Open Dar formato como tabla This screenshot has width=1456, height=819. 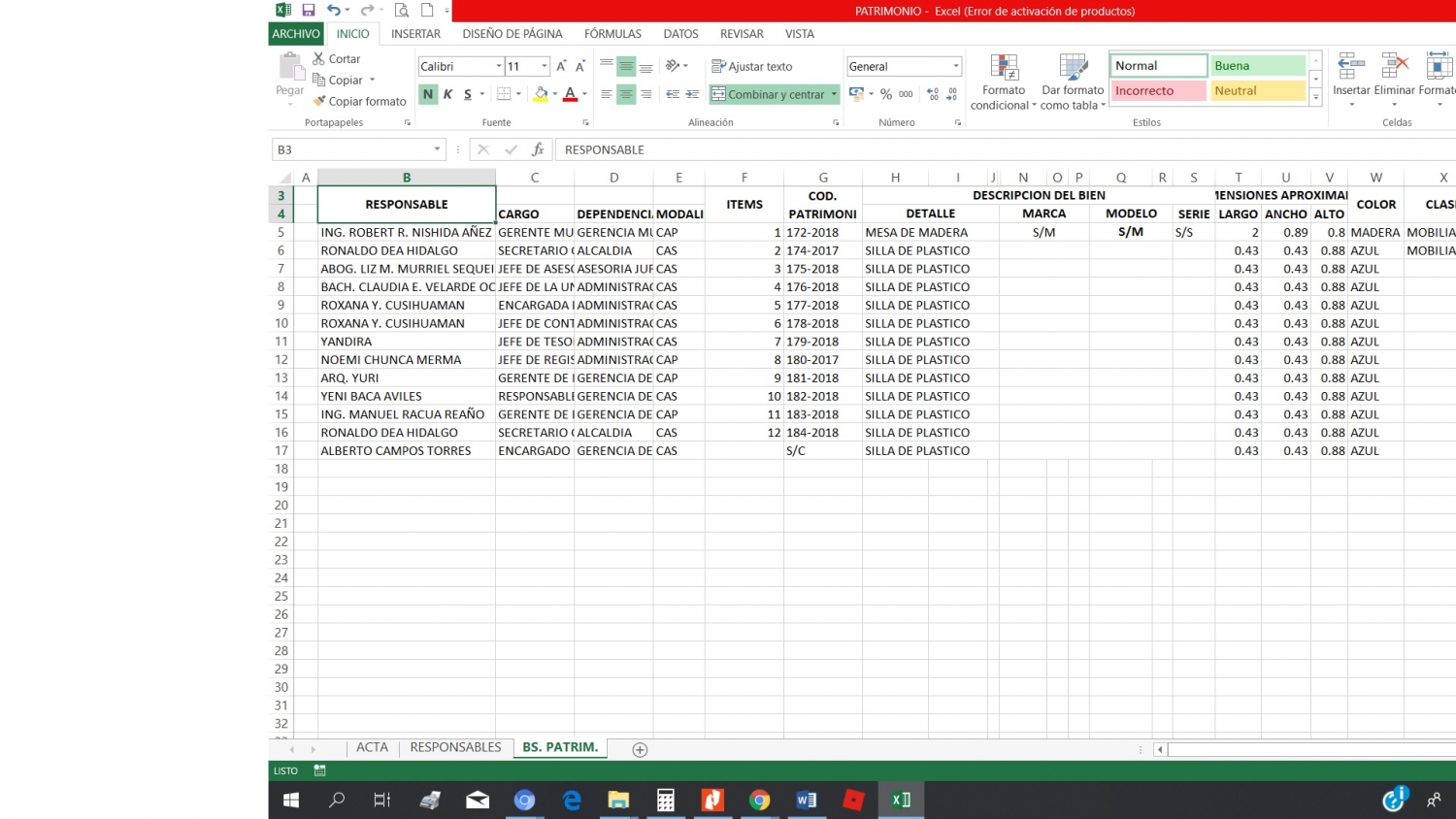pyautogui.click(x=1073, y=82)
